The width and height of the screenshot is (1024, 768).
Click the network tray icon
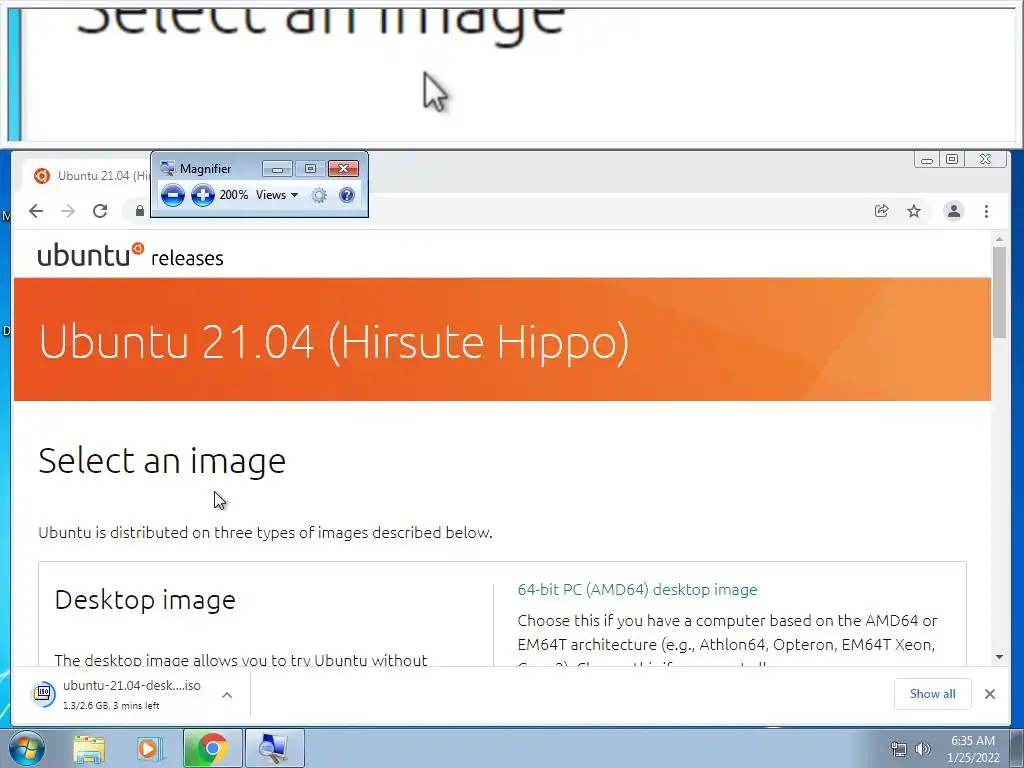coord(899,749)
